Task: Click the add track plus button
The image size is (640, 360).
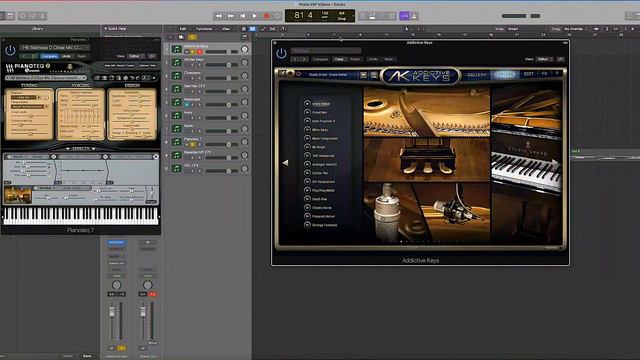Action: coord(170,37)
